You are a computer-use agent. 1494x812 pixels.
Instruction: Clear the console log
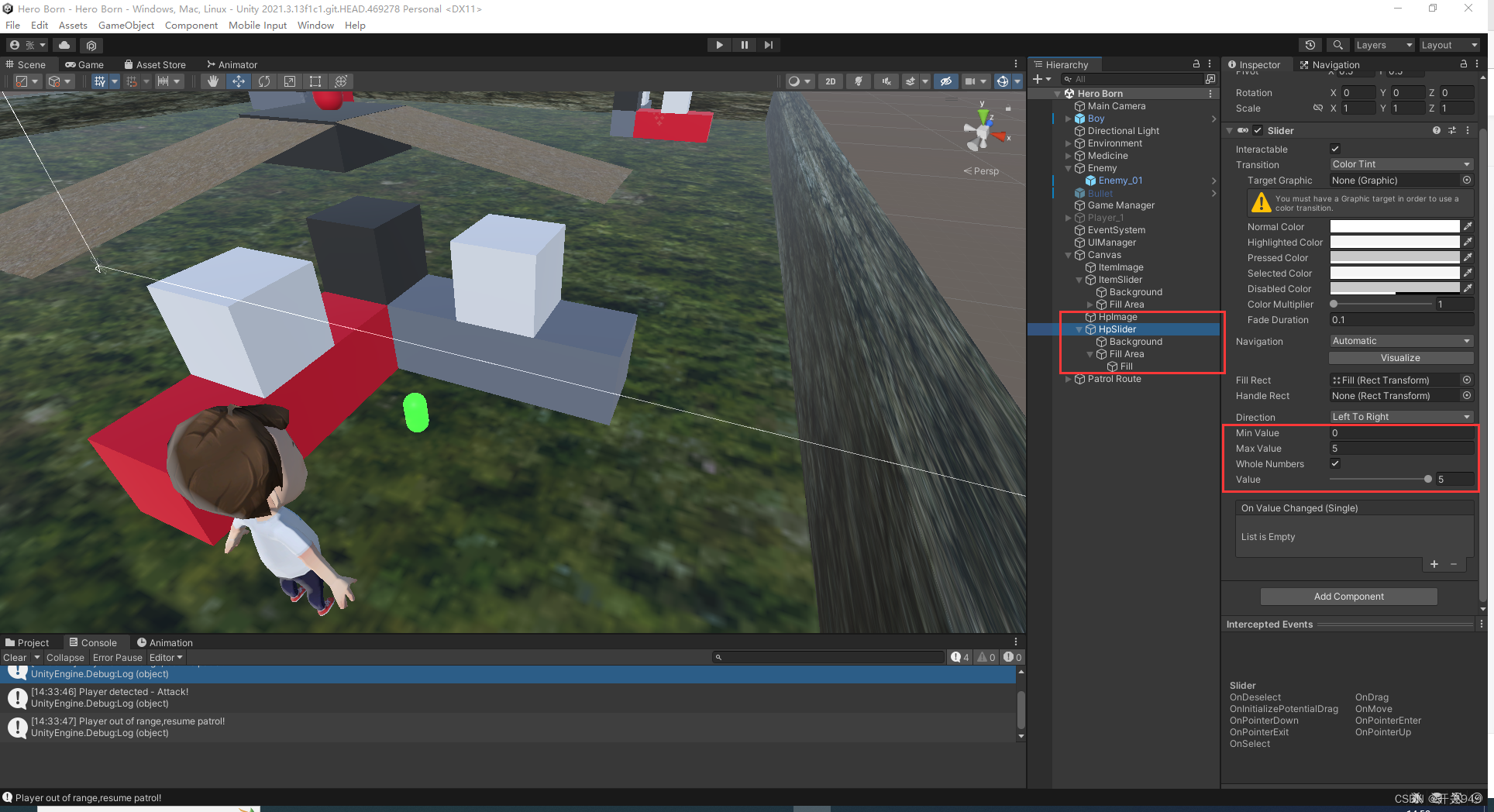pos(15,657)
